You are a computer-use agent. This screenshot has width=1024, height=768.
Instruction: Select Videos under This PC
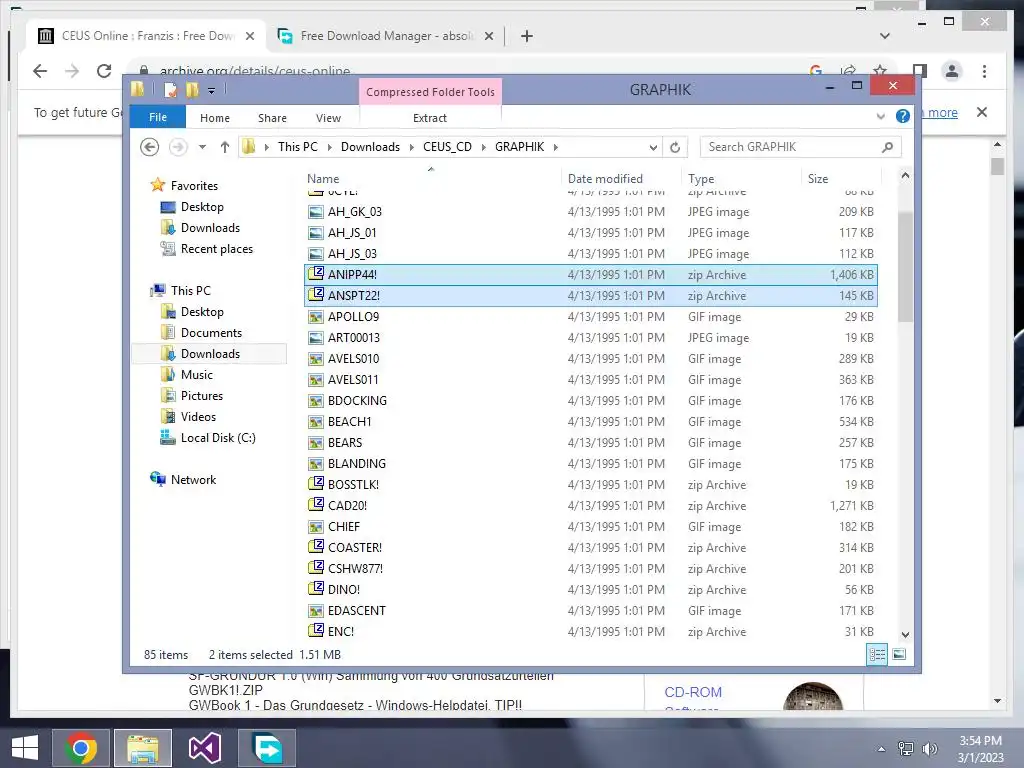coord(198,417)
